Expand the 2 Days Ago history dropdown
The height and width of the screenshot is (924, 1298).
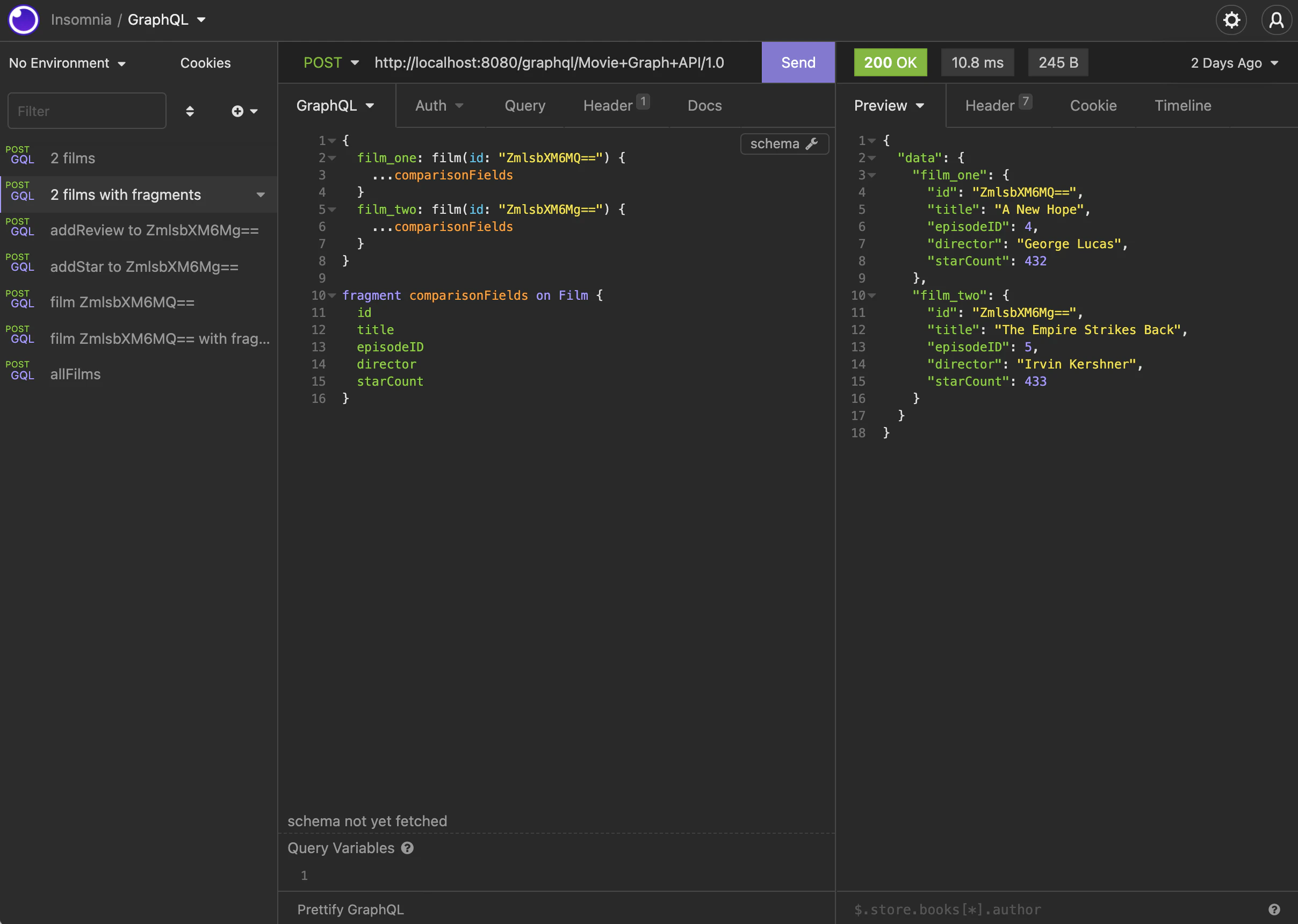pyautogui.click(x=1234, y=63)
